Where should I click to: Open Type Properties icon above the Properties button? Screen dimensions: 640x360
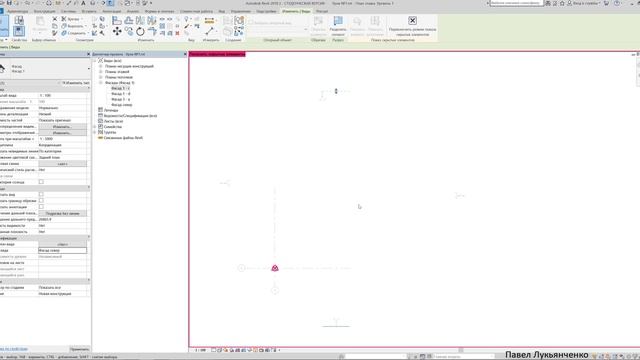coord(19,20)
